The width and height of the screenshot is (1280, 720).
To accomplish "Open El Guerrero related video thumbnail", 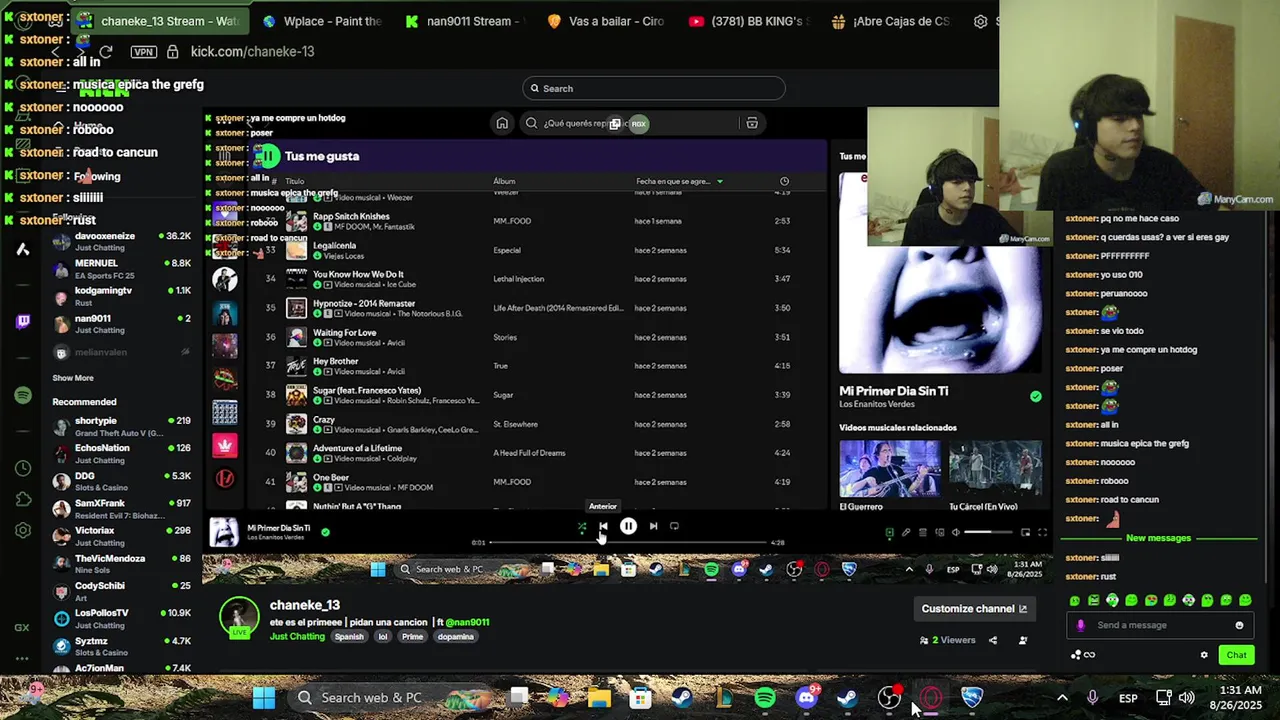I will 889,468.
